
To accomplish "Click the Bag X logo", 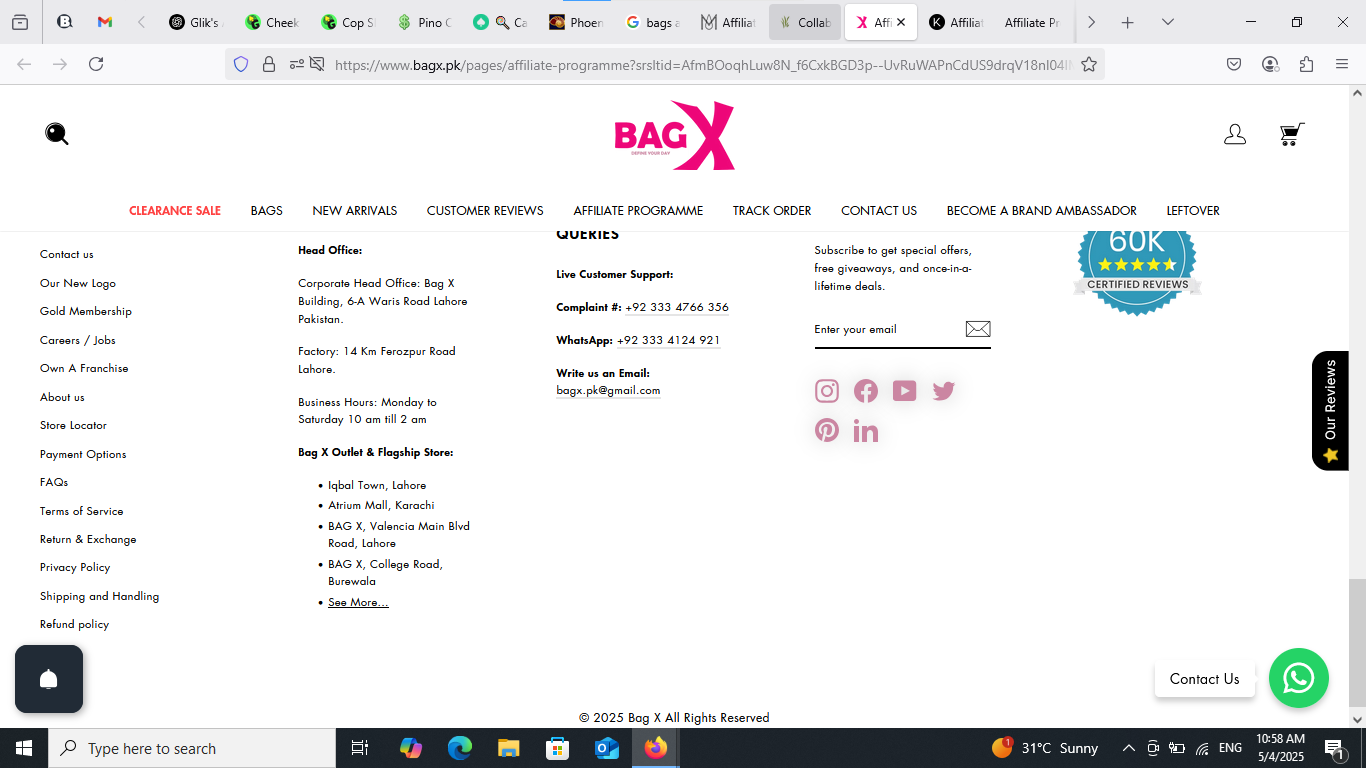I will 675,135.
